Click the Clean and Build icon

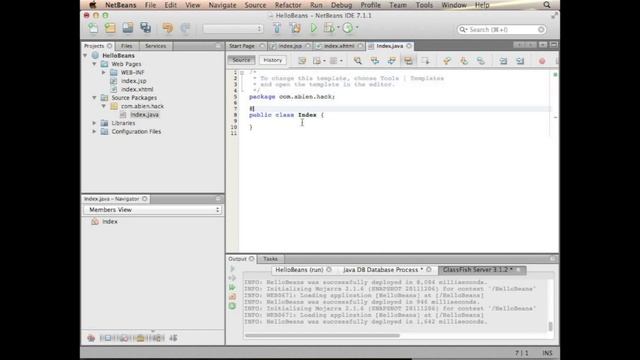pyautogui.click(x=295, y=28)
